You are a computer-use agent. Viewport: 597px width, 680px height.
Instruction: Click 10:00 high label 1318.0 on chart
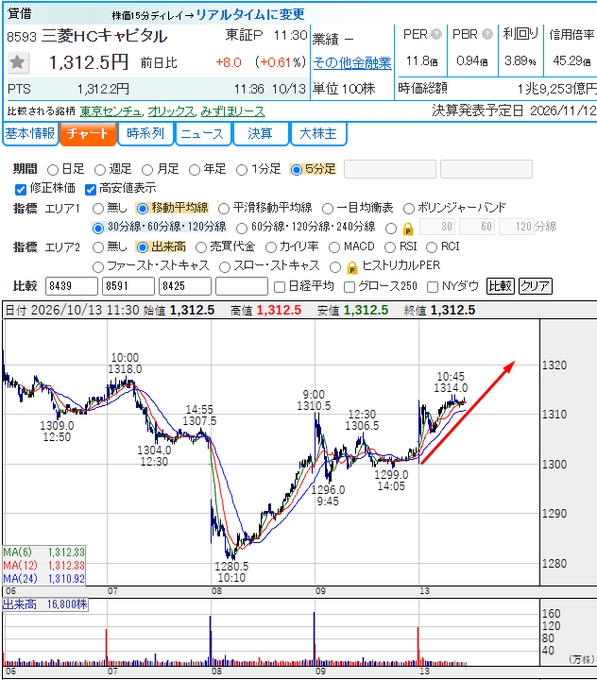(125, 369)
